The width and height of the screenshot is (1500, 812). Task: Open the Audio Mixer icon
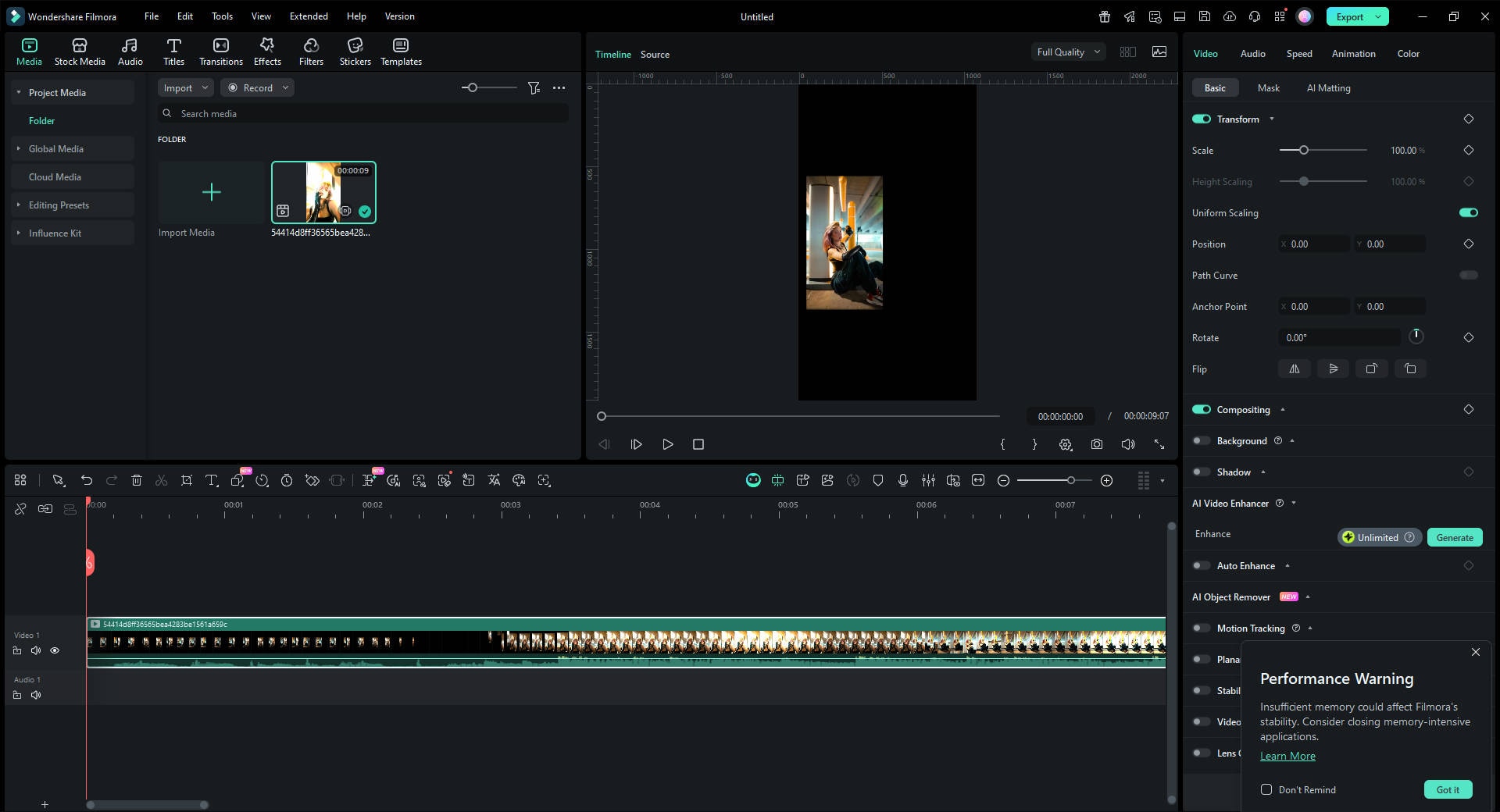click(929, 480)
